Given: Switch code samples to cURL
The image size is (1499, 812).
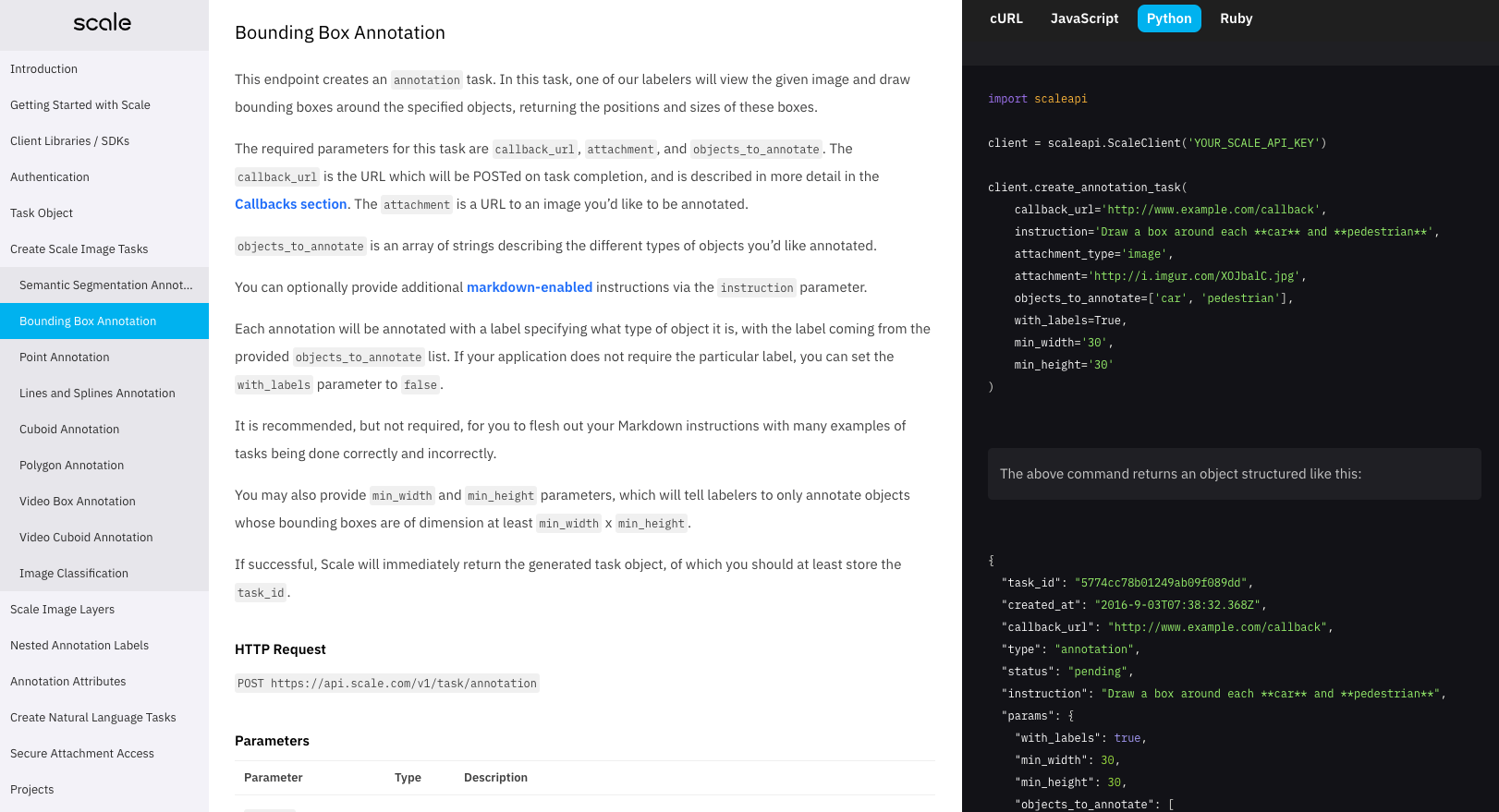Looking at the screenshot, I should (x=1006, y=18).
